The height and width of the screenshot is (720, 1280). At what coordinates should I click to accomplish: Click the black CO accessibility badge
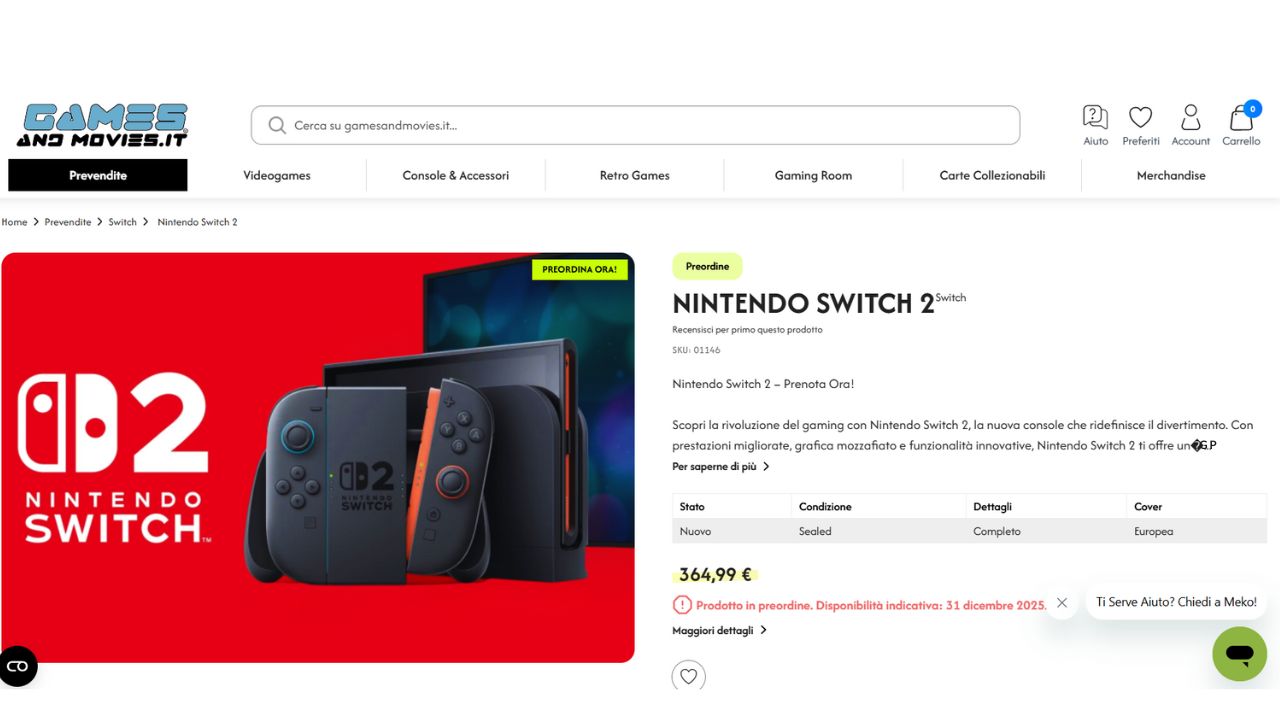[17, 666]
